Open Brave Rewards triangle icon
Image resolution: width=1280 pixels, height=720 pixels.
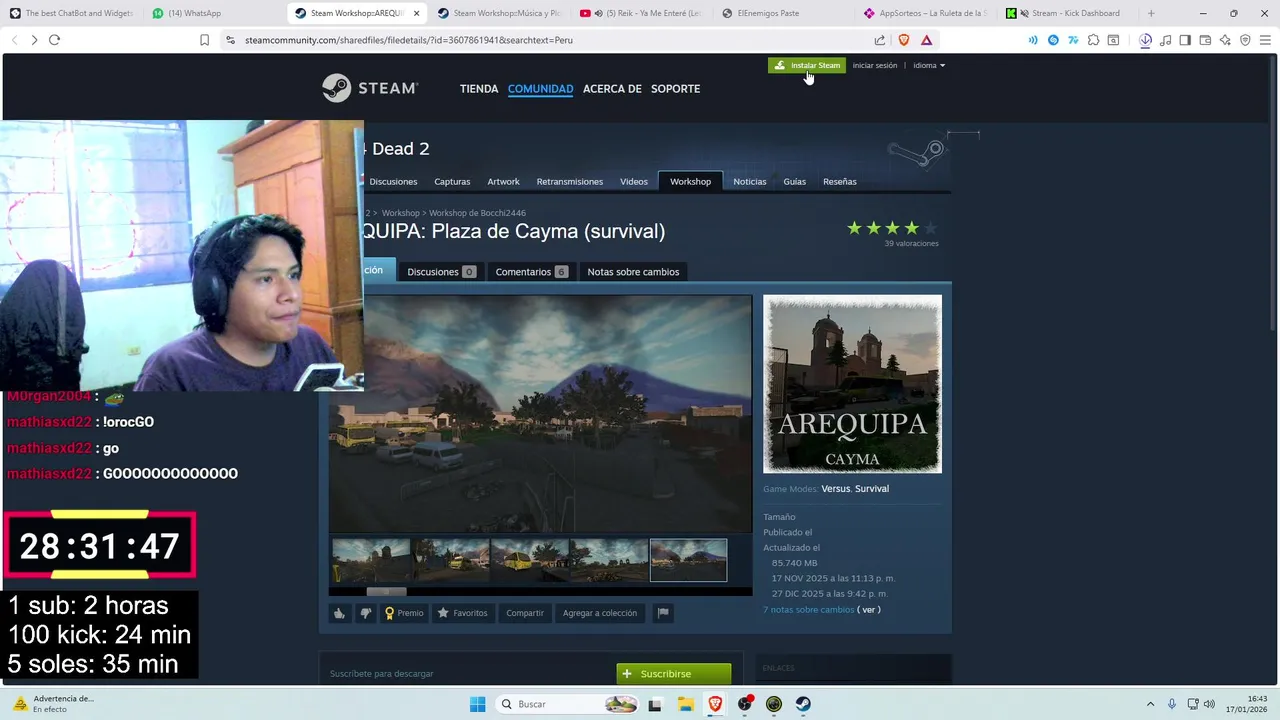(927, 40)
